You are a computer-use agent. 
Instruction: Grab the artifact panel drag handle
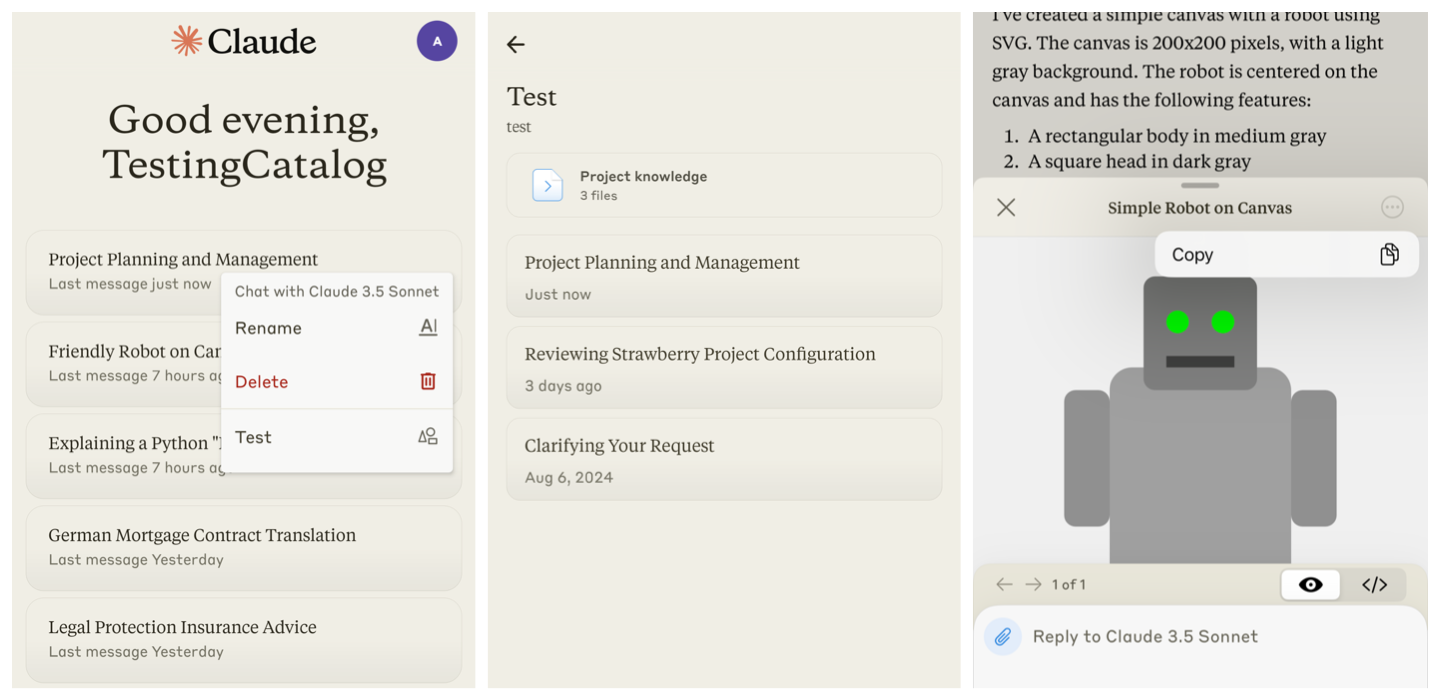point(1200,185)
